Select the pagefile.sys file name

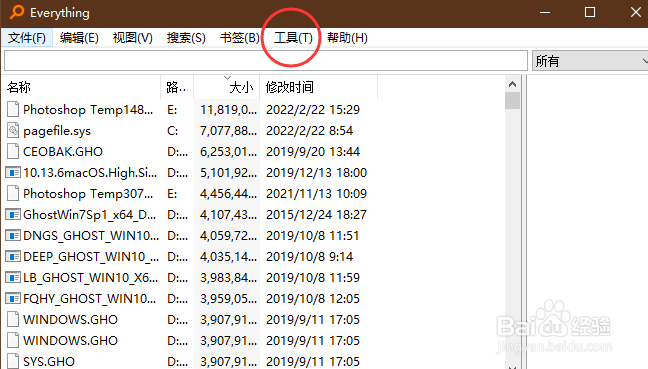point(57,131)
